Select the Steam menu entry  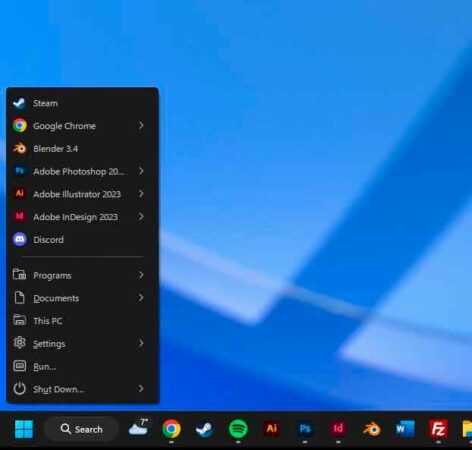pos(82,103)
